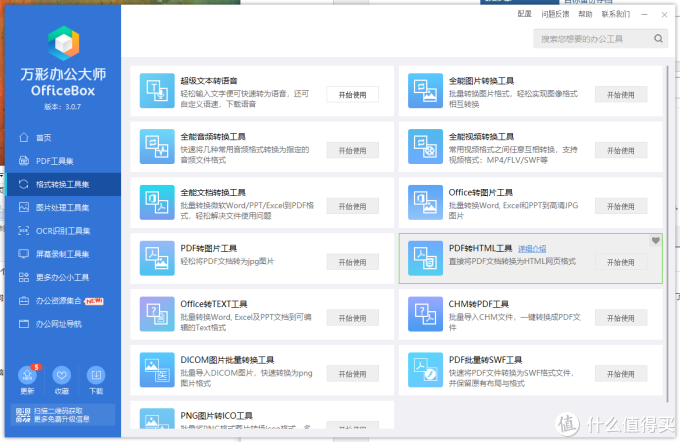
Task: Click the 版本: 3.0.7 version text
Action: tap(63, 107)
